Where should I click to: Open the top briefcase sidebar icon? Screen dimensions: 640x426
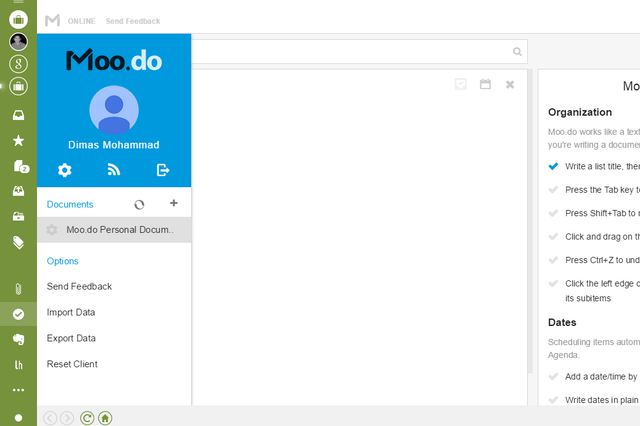tap(18, 19)
